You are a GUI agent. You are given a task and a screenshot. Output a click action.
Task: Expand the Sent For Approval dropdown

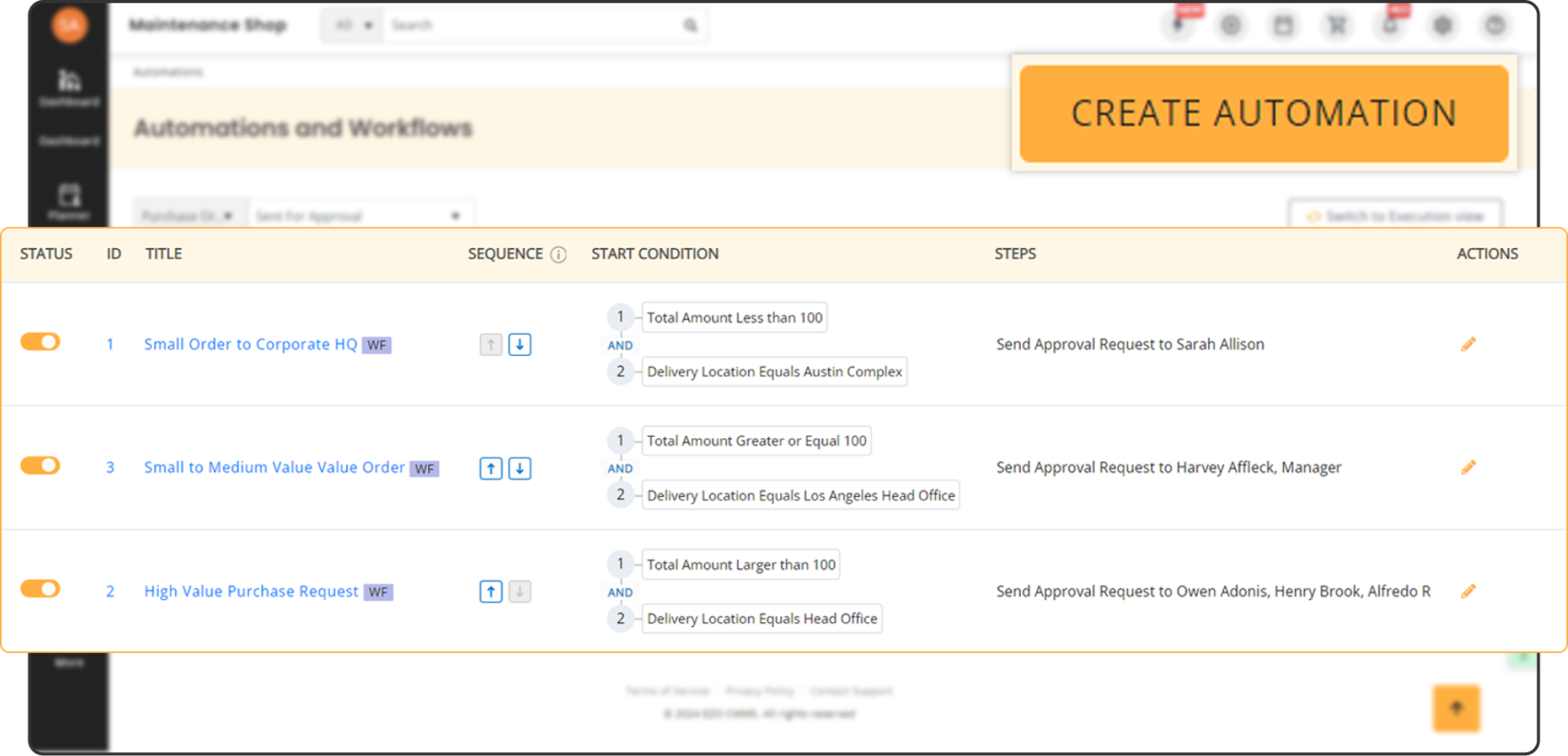pos(359,216)
